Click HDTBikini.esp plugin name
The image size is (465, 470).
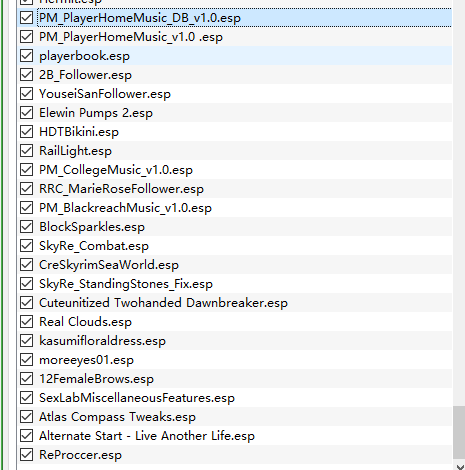tap(79, 132)
